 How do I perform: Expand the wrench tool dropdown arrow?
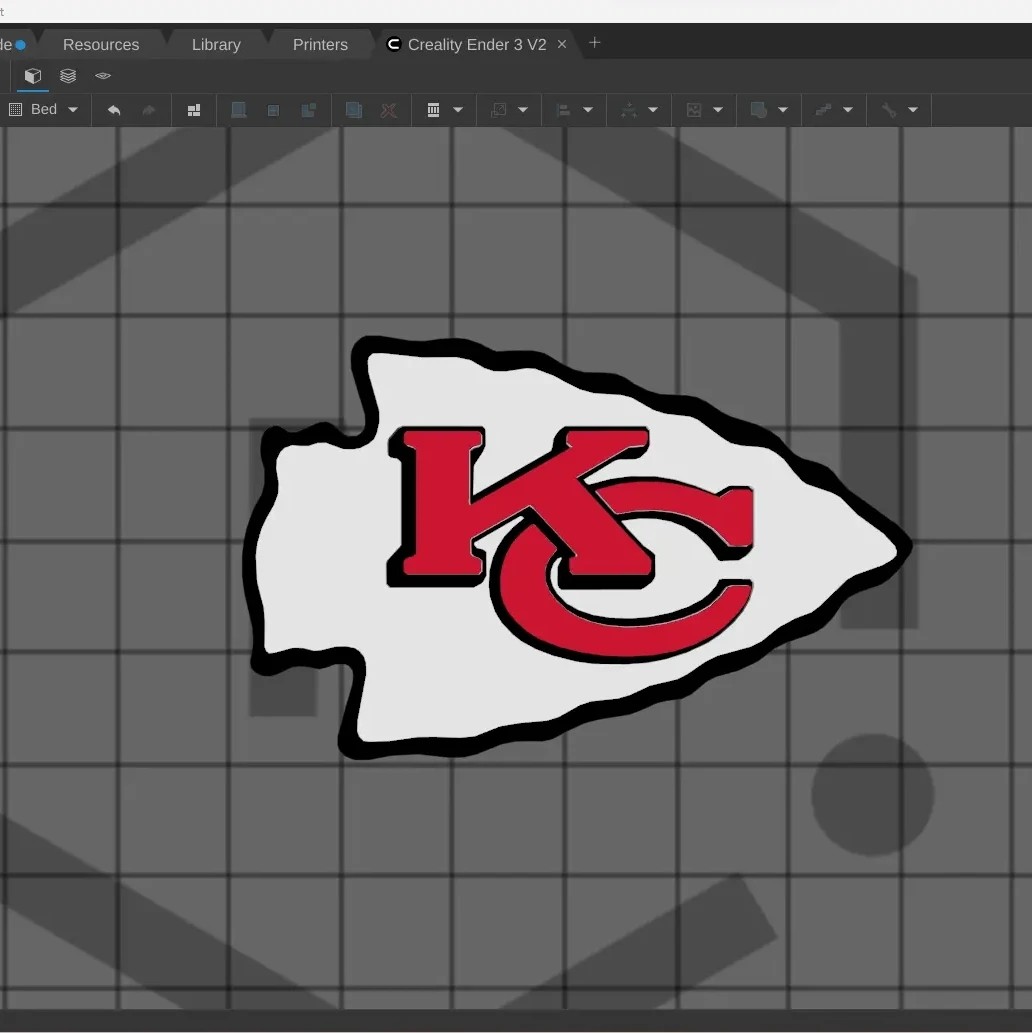[913, 110]
